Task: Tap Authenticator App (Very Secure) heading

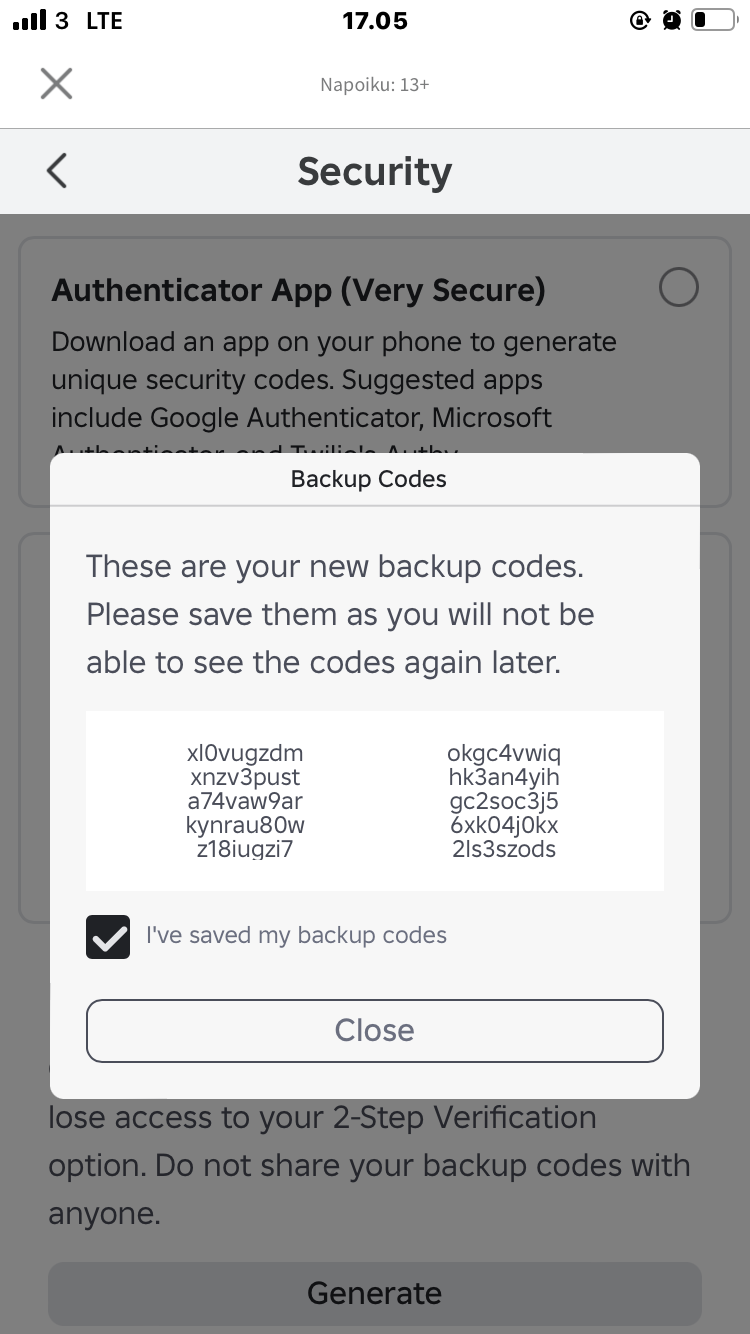Action: [299, 290]
